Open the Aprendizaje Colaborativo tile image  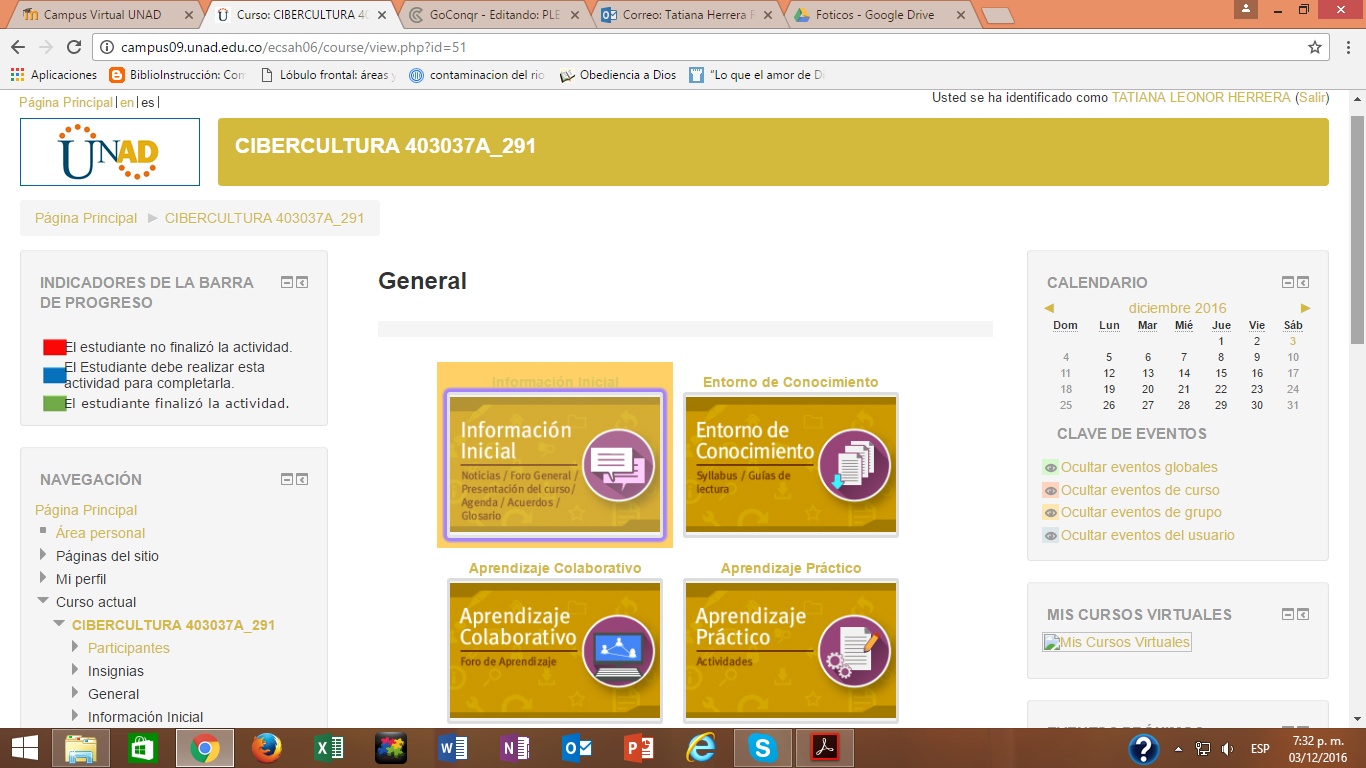point(555,650)
